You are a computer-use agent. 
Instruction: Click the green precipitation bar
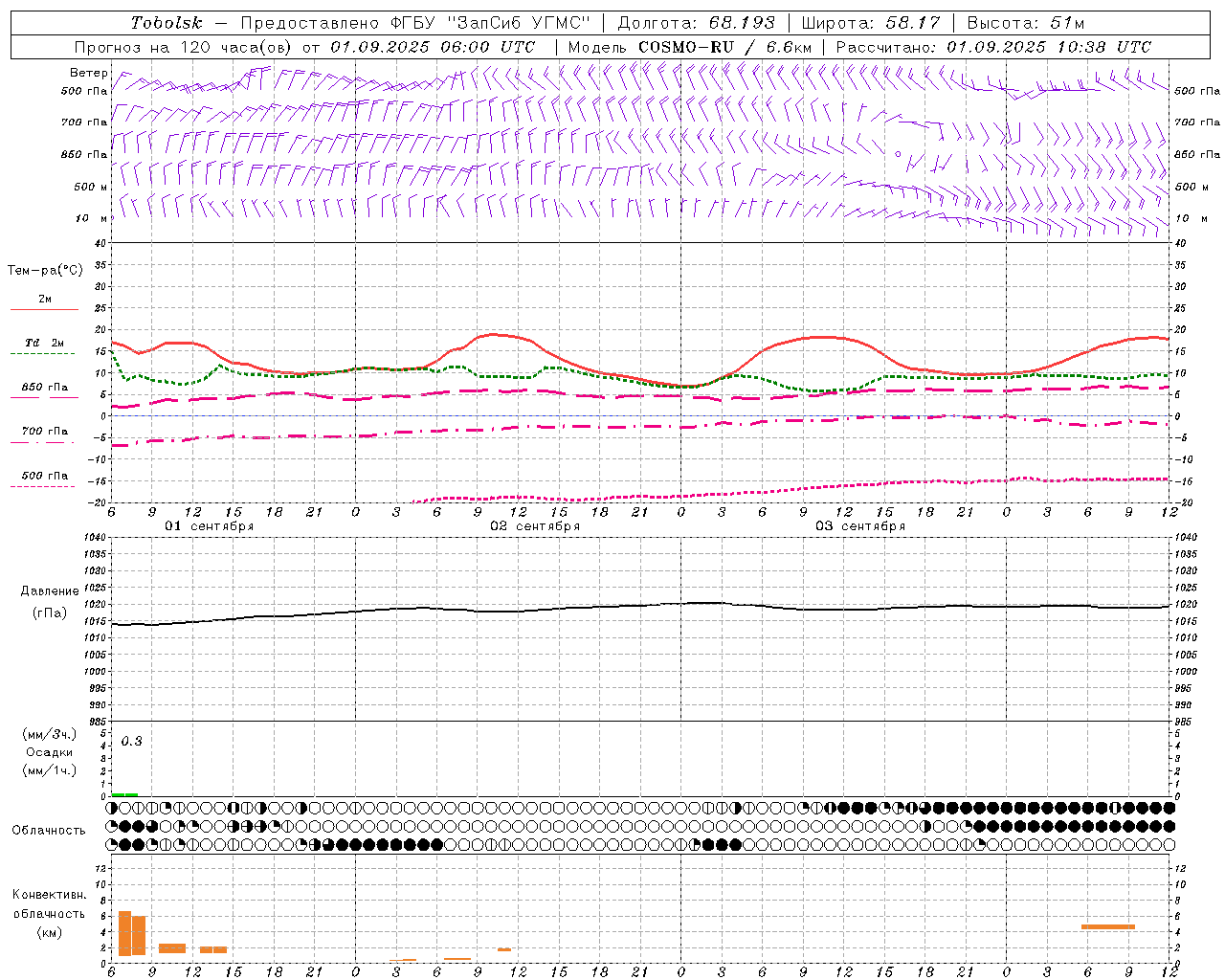tap(124, 794)
